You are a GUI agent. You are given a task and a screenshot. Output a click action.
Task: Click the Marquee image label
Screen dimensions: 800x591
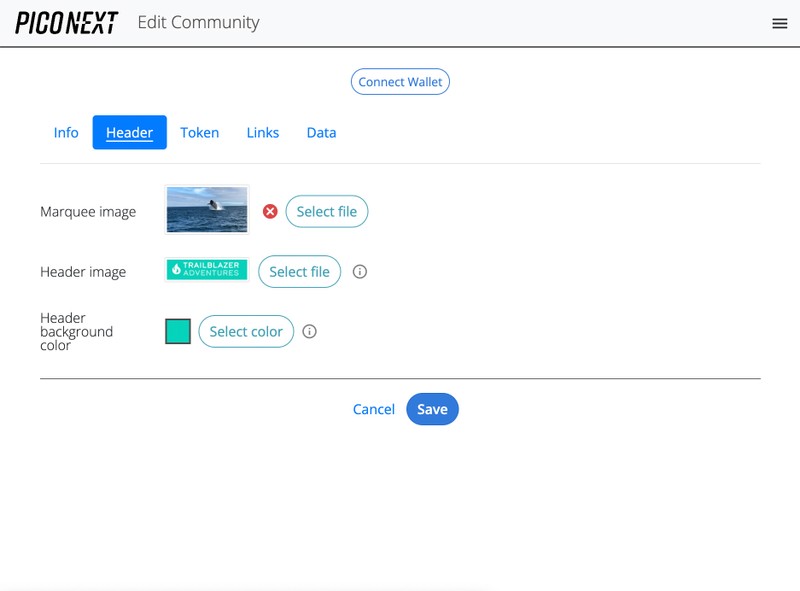coord(88,212)
